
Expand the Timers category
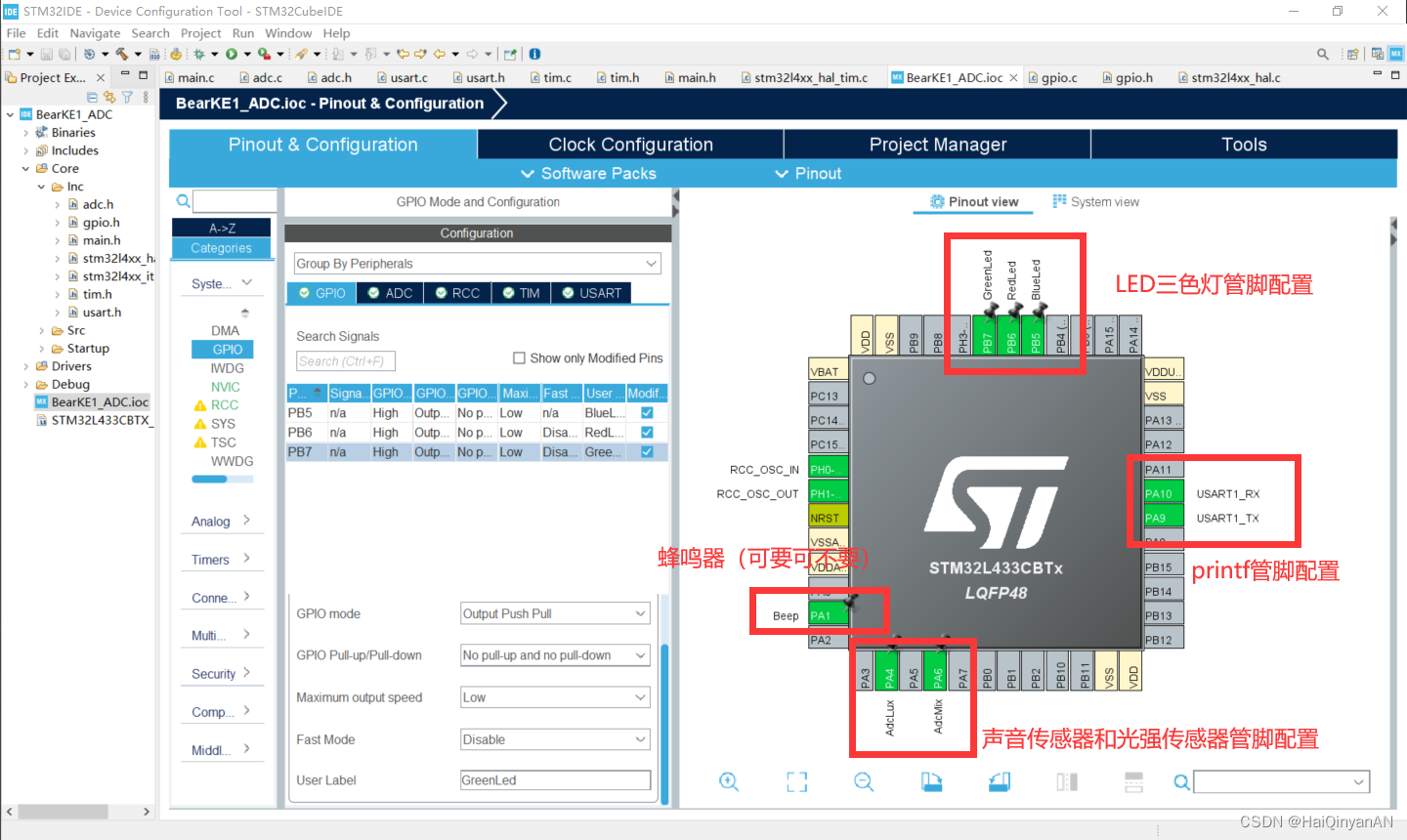(221, 559)
